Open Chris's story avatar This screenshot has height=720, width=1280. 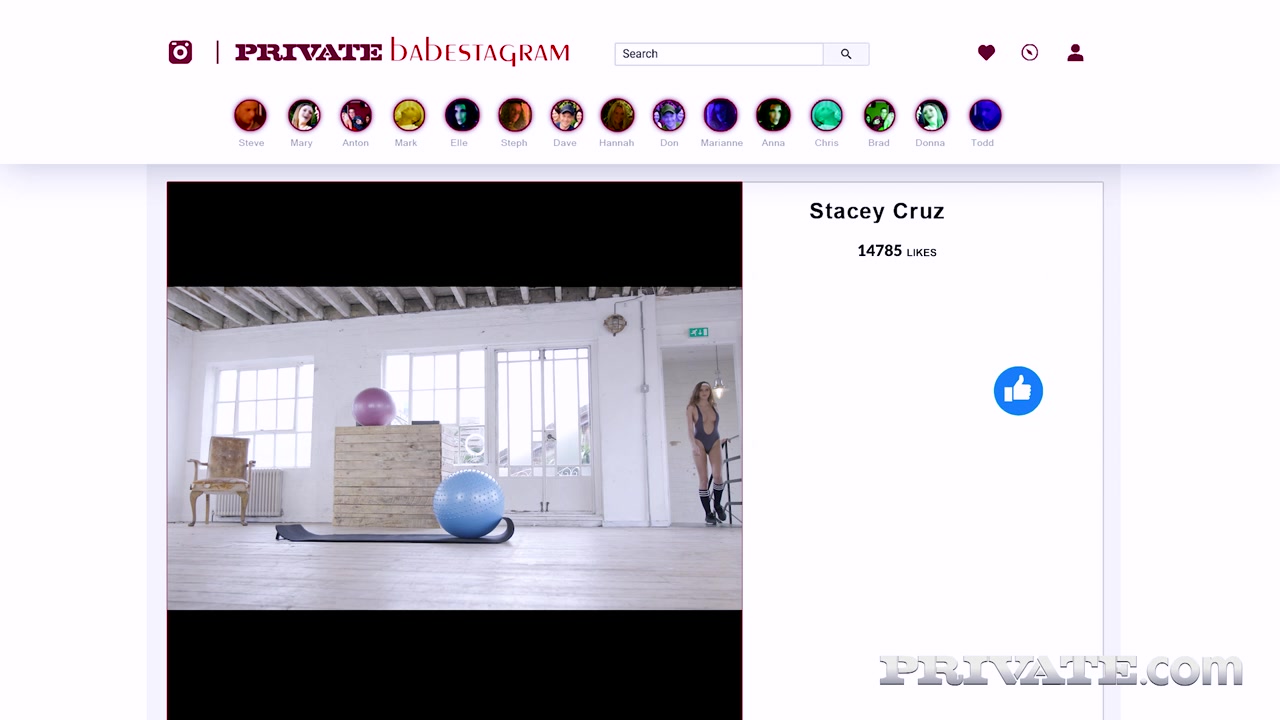pos(826,116)
